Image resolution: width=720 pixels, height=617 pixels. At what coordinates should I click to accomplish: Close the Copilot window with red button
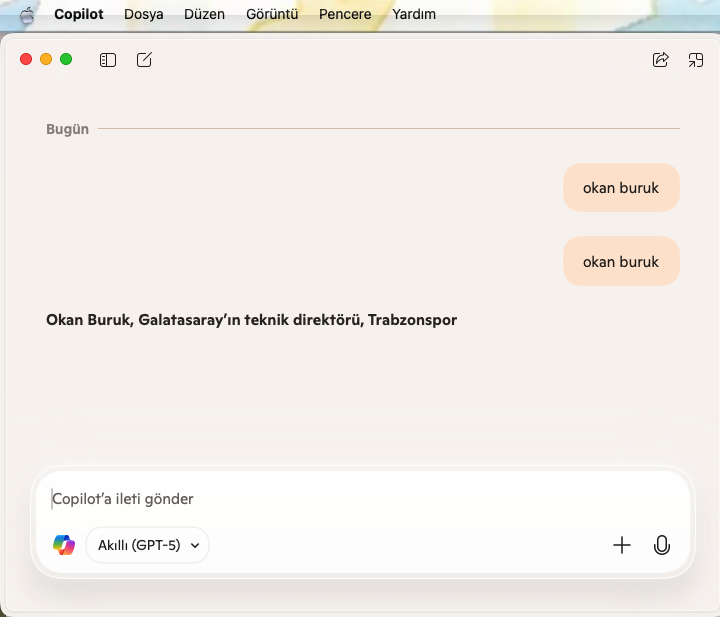point(26,59)
